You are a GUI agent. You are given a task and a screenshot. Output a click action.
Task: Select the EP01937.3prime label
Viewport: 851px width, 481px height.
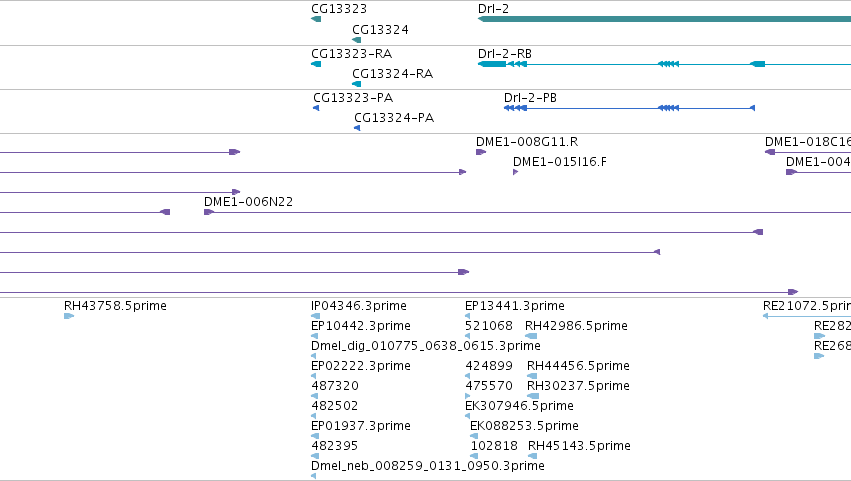coord(360,426)
